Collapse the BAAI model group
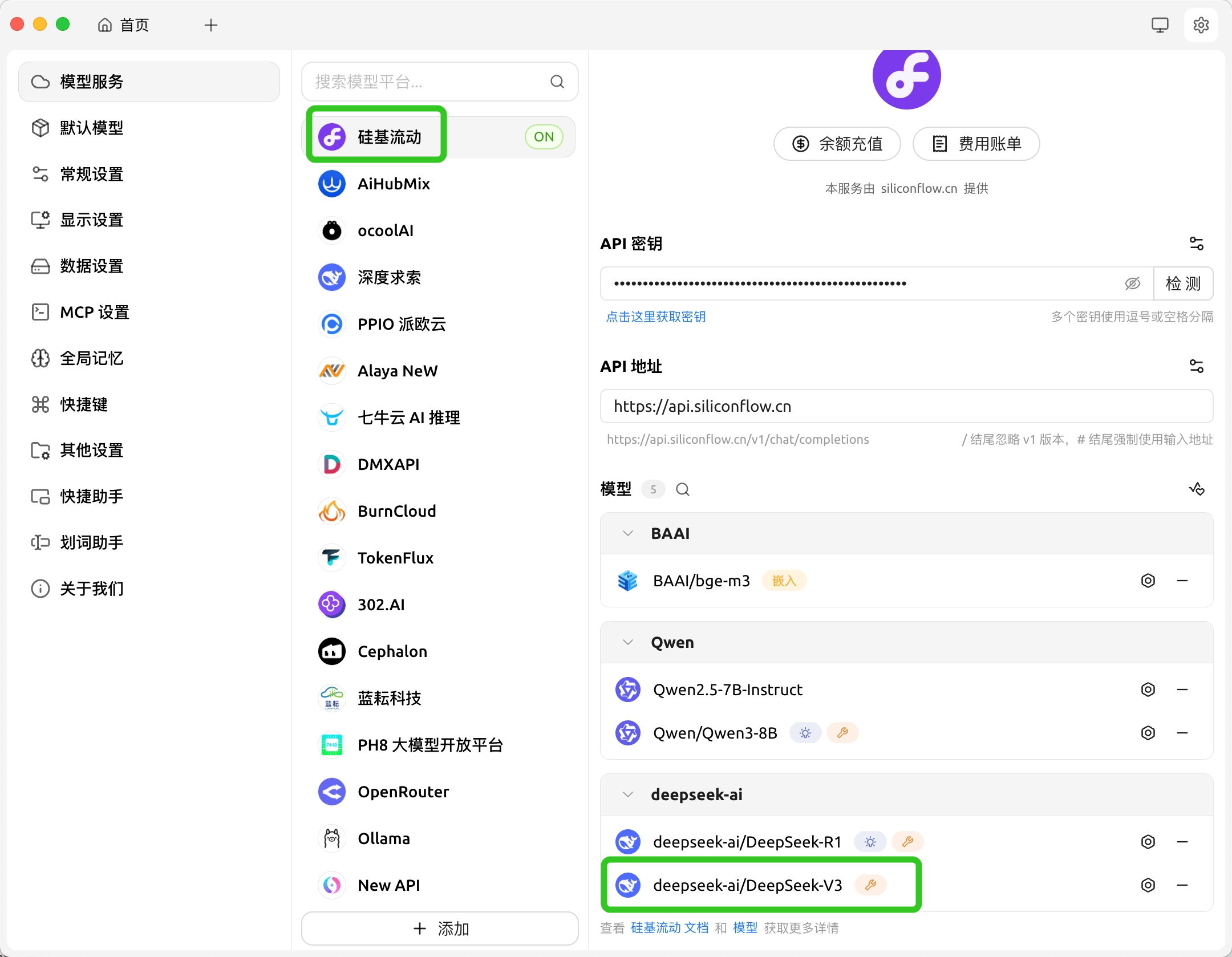Screen dimensions: 1232x957 pos(627,533)
